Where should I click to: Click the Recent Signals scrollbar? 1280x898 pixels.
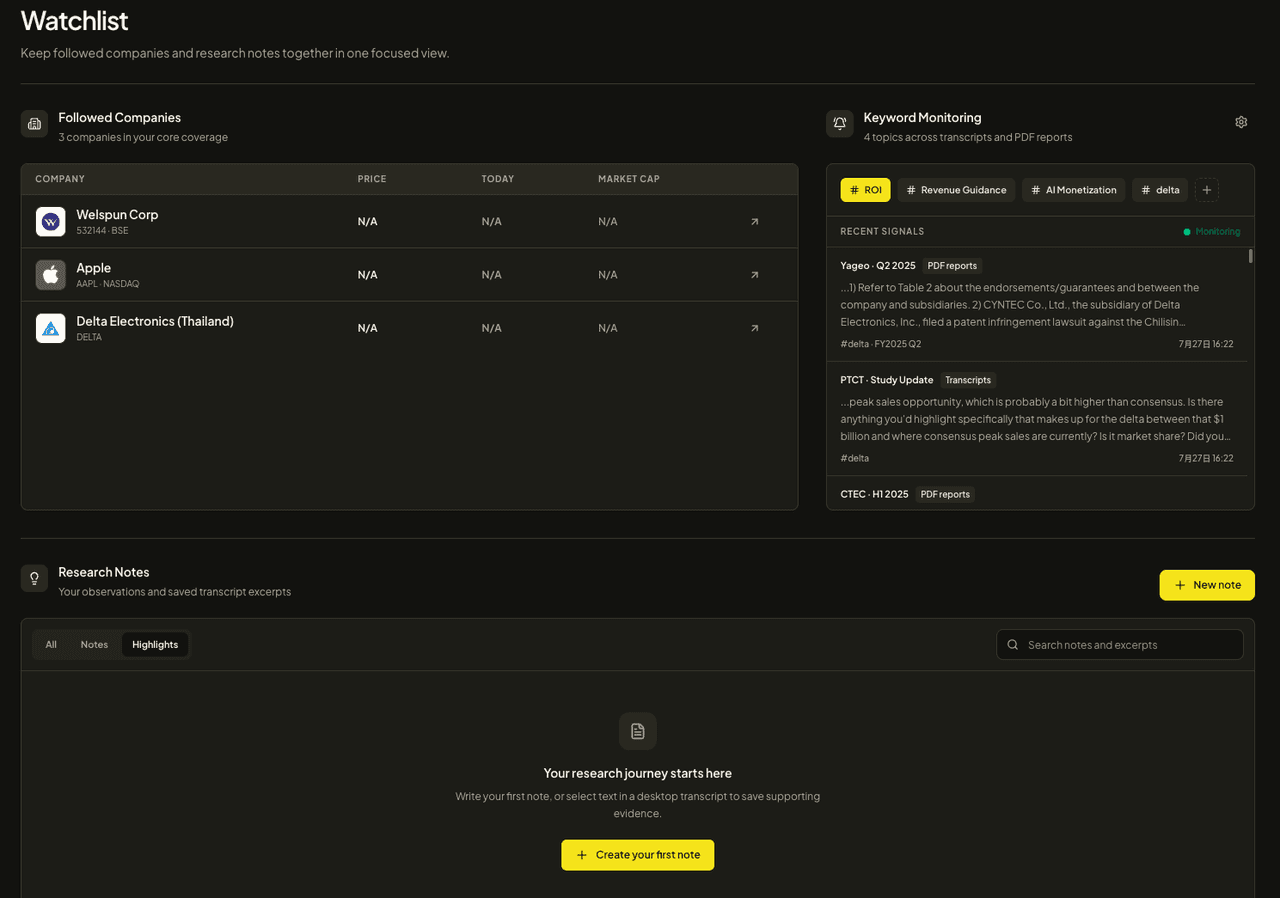pyautogui.click(x=1251, y=256)
